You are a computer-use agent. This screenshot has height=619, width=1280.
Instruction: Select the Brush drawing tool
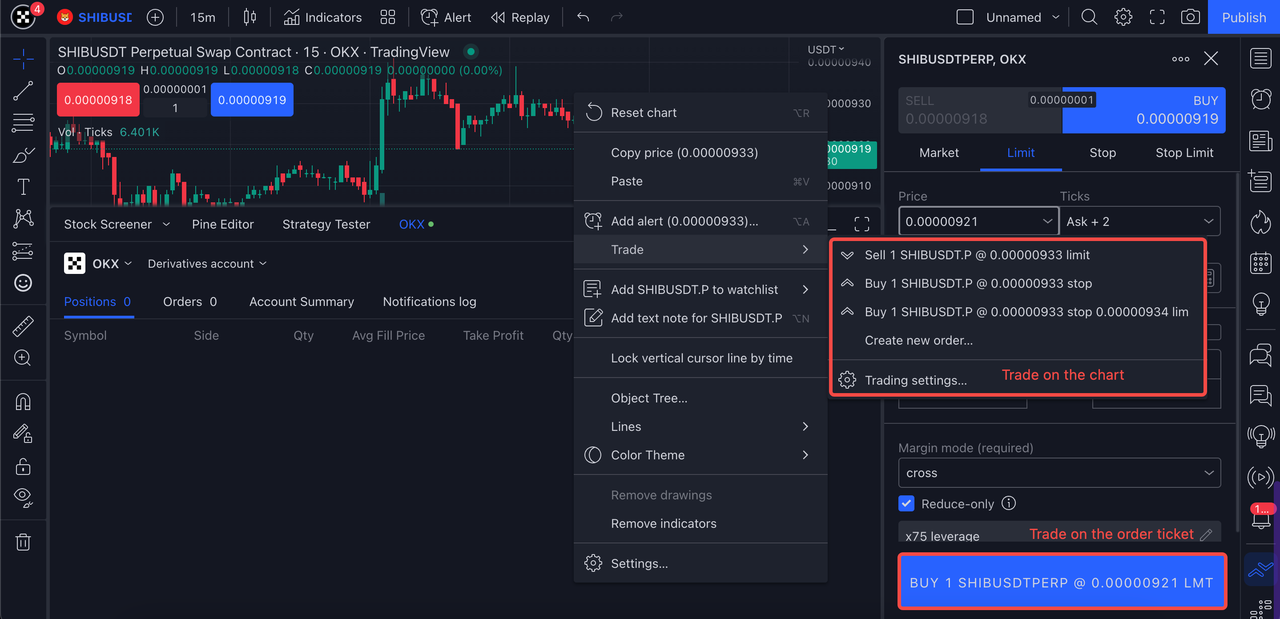point(24,154)
